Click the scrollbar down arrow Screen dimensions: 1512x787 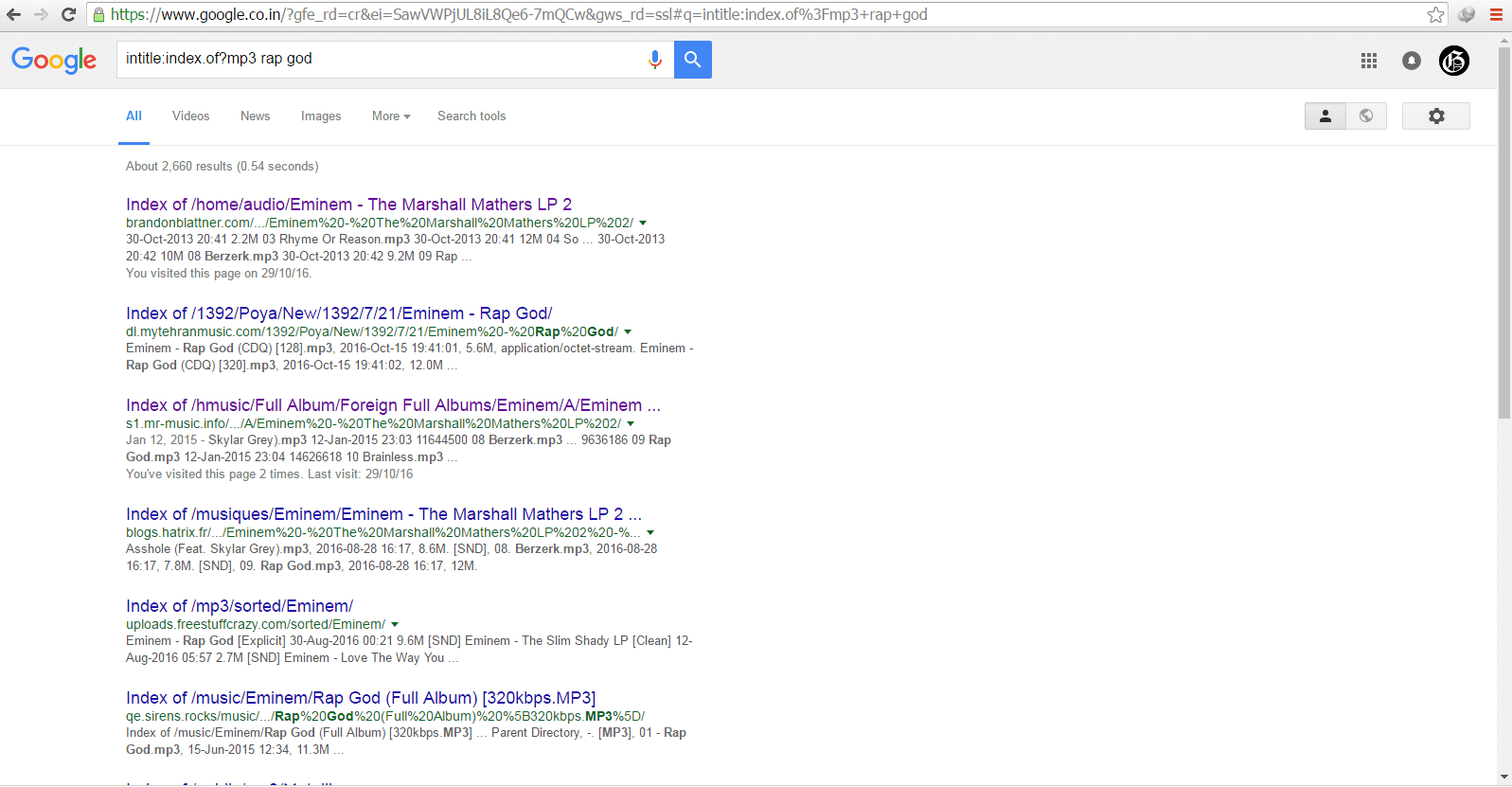point(1504,778)
